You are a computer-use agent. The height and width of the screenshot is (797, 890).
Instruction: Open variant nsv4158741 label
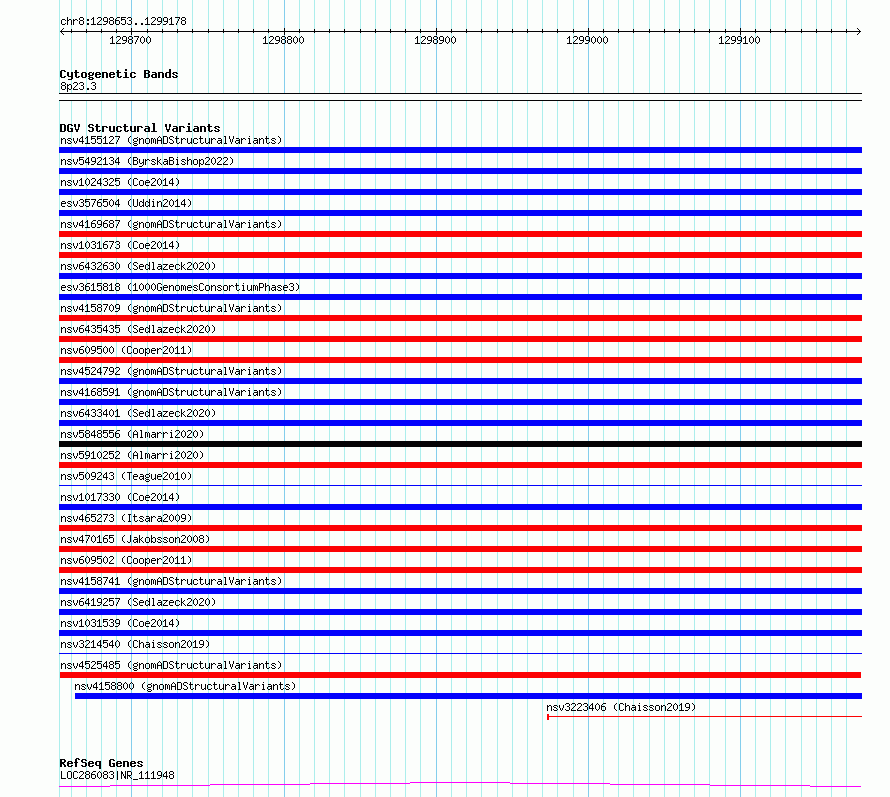click(171, 581)
